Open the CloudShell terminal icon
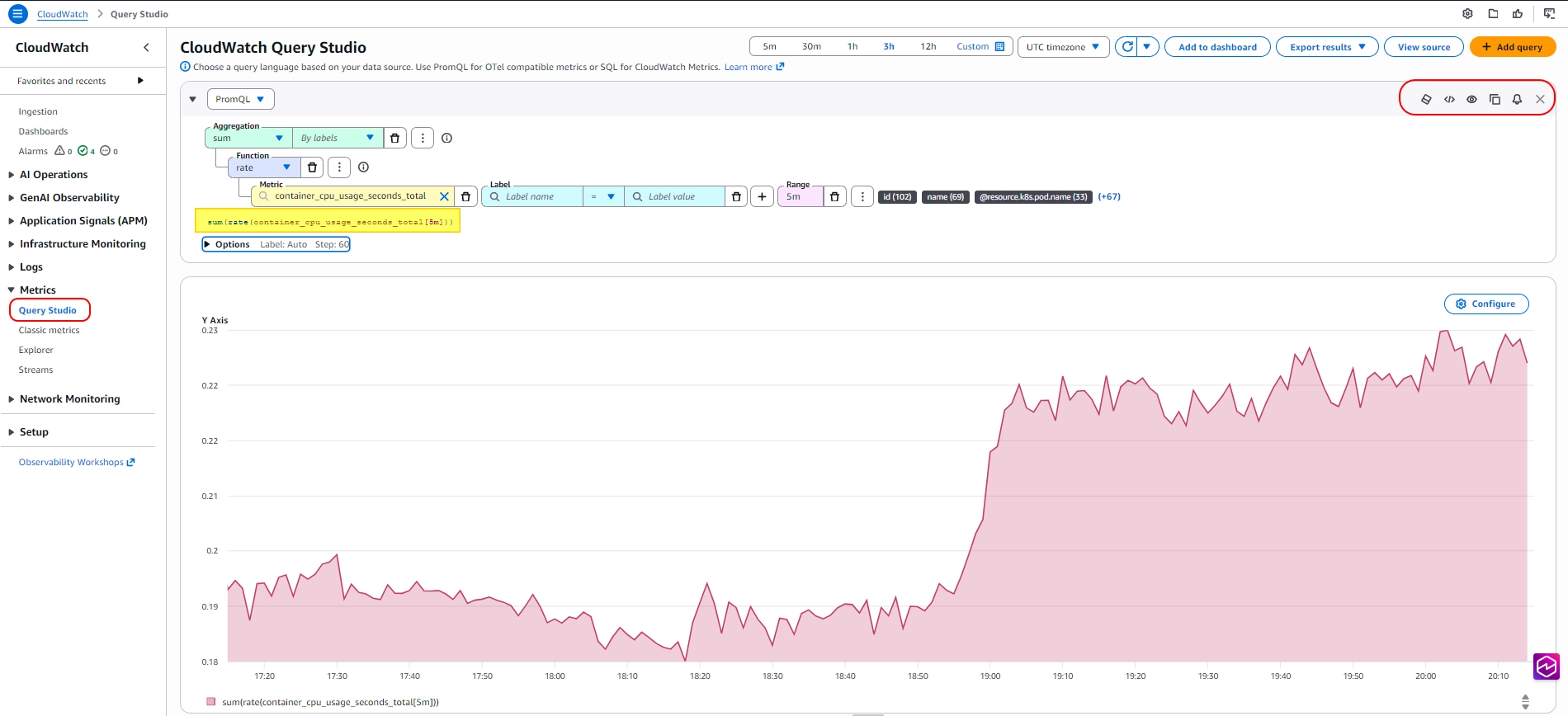Viewport: 1568px width, 716px height. (1549, 14)
